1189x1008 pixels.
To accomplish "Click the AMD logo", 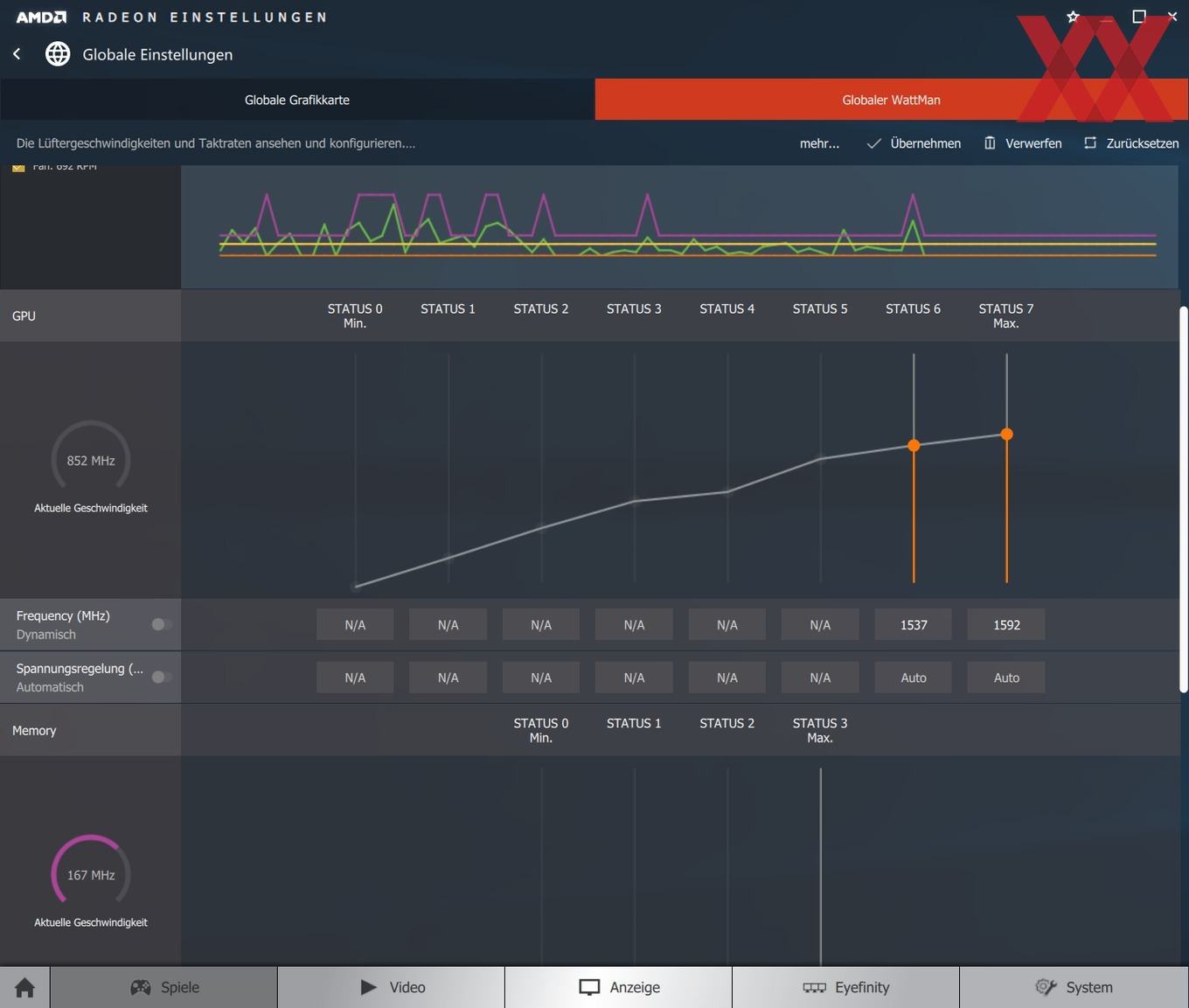I will [41, 17].
